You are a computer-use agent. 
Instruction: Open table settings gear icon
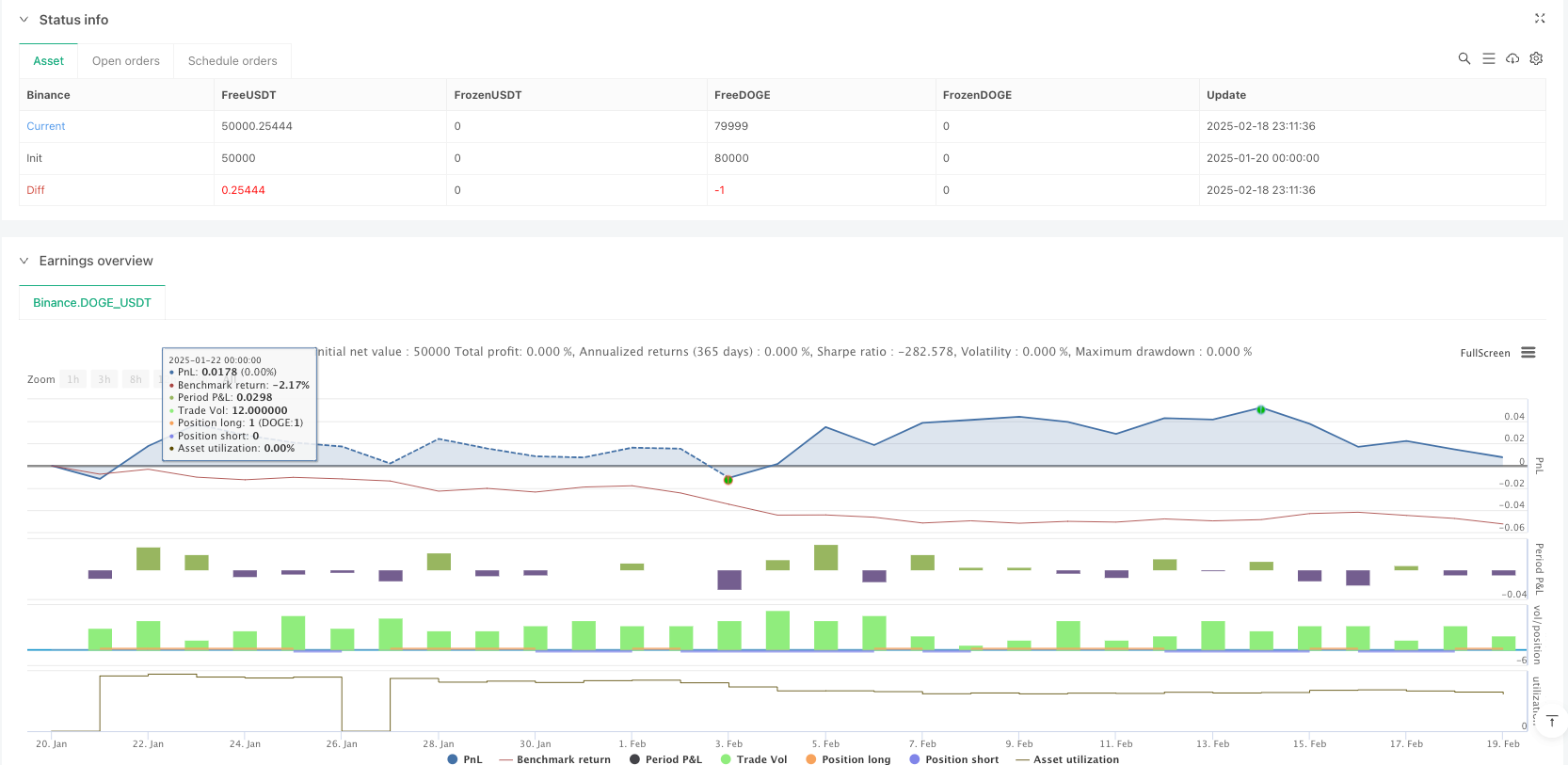coord(1536,58)
